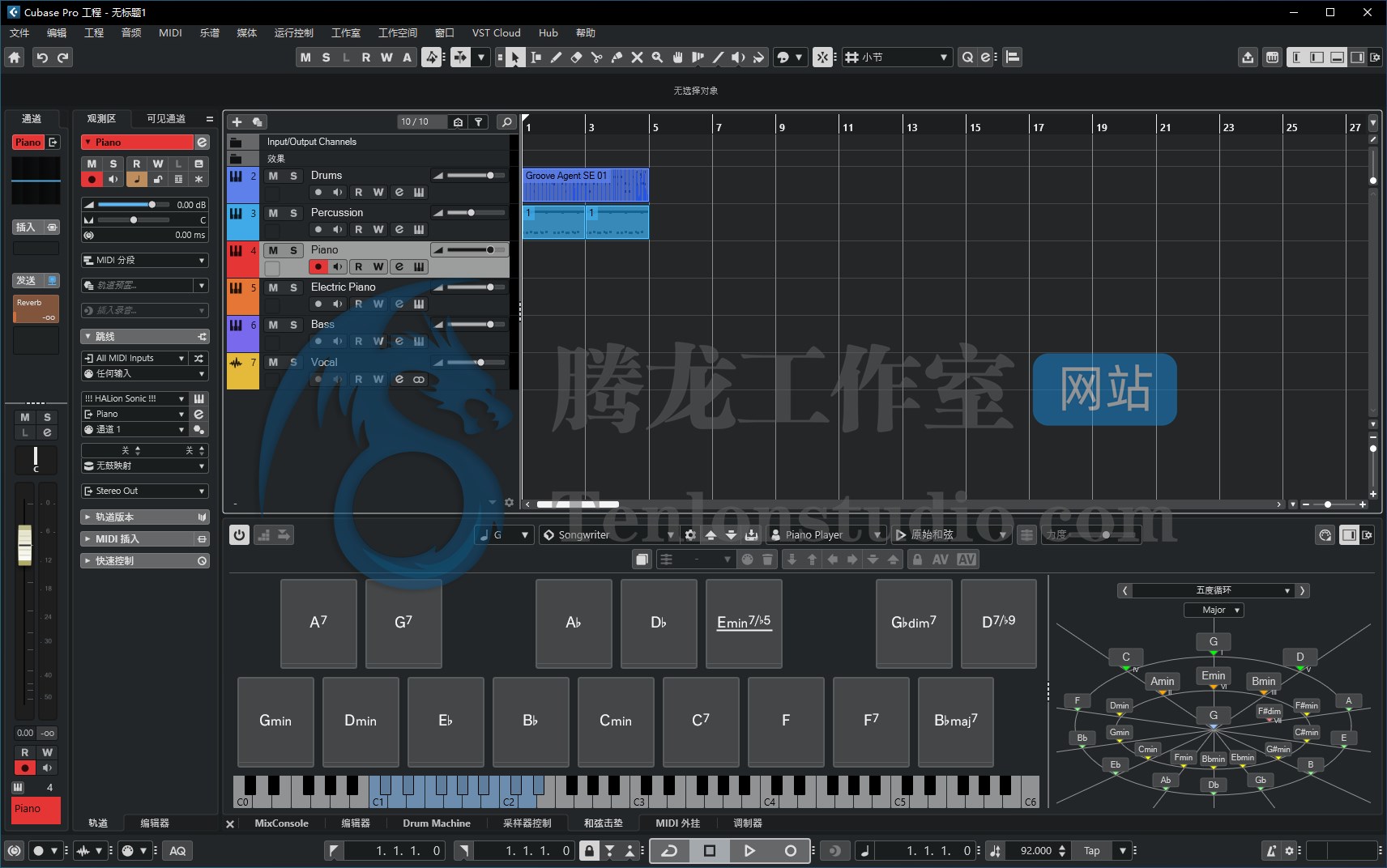Activate the Zoom magnifier tool
This screenshot has width=1387, height=868.
pos(659,57)
